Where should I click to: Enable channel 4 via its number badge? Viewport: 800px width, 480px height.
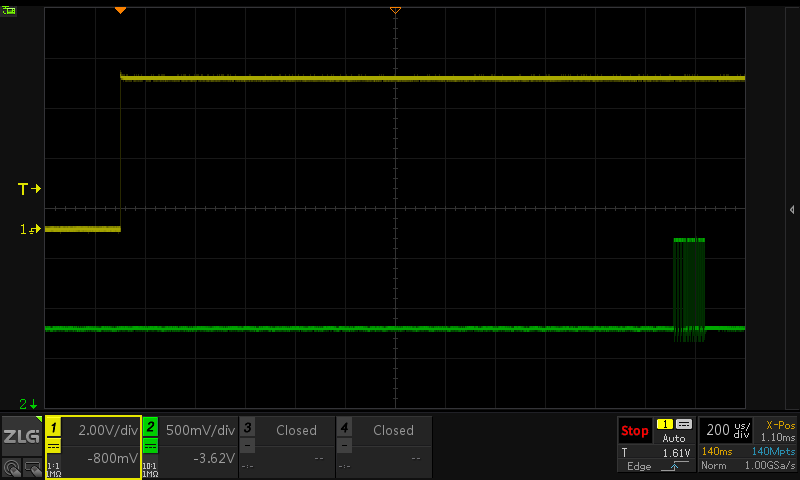(x=344, y=427)
